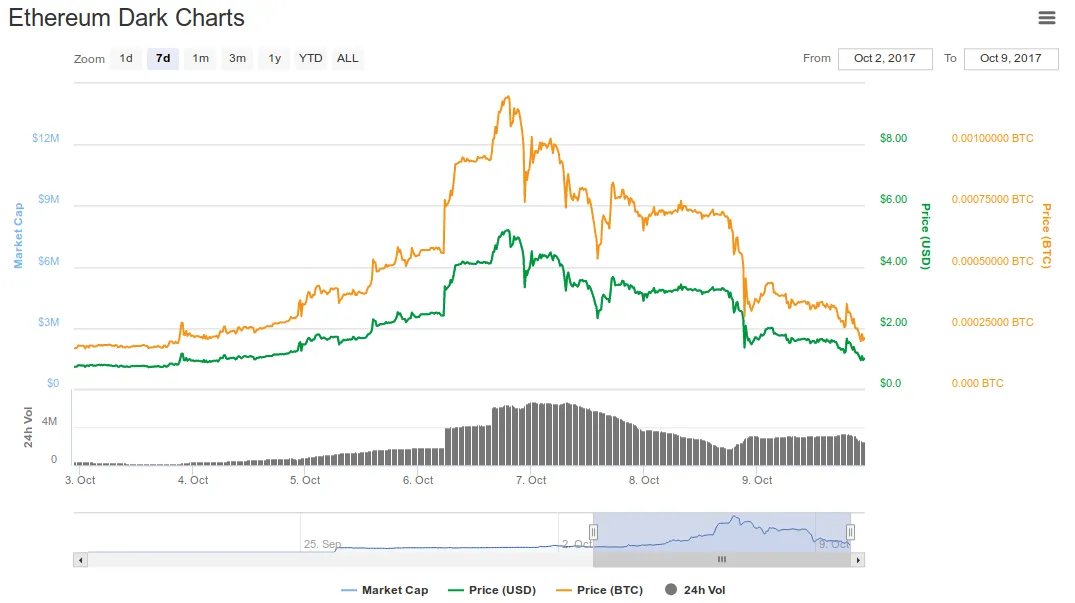This screenshot has width=1075, height=603.
Task: Toggle Price (BTC) series in legend
Action: click(x=600, y=590)
